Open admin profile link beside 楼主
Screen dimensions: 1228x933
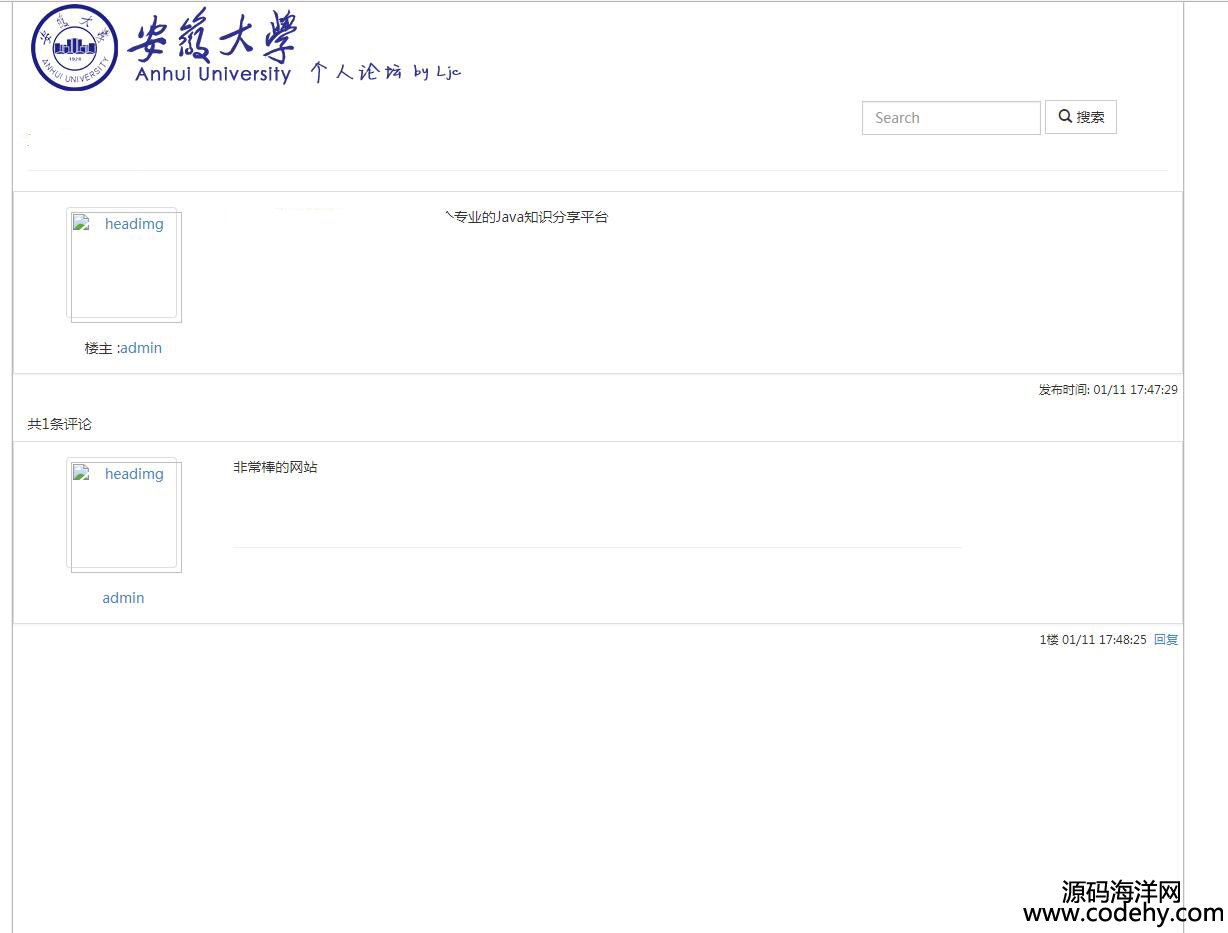(x=141, y=348)
